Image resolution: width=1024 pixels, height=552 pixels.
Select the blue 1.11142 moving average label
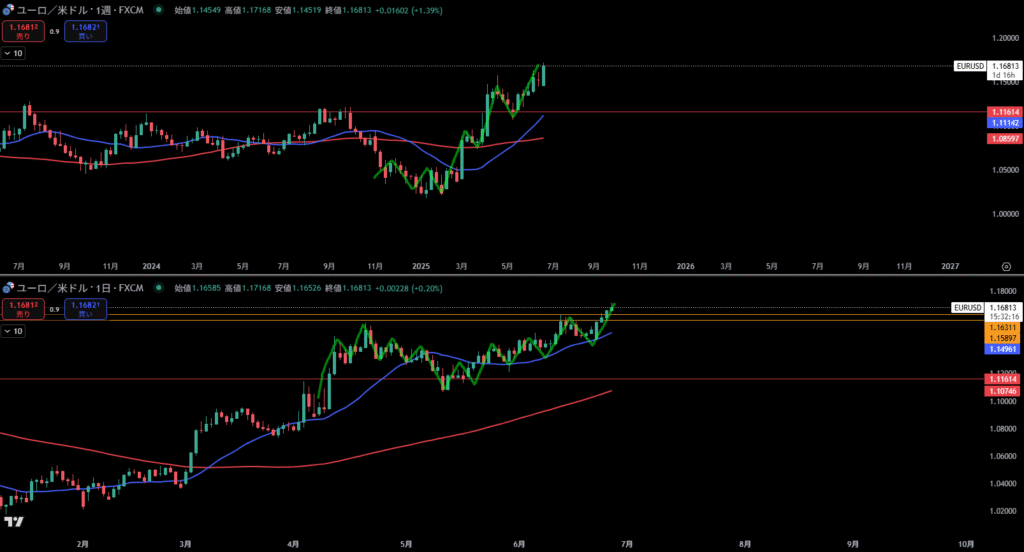coord(1004,123)
